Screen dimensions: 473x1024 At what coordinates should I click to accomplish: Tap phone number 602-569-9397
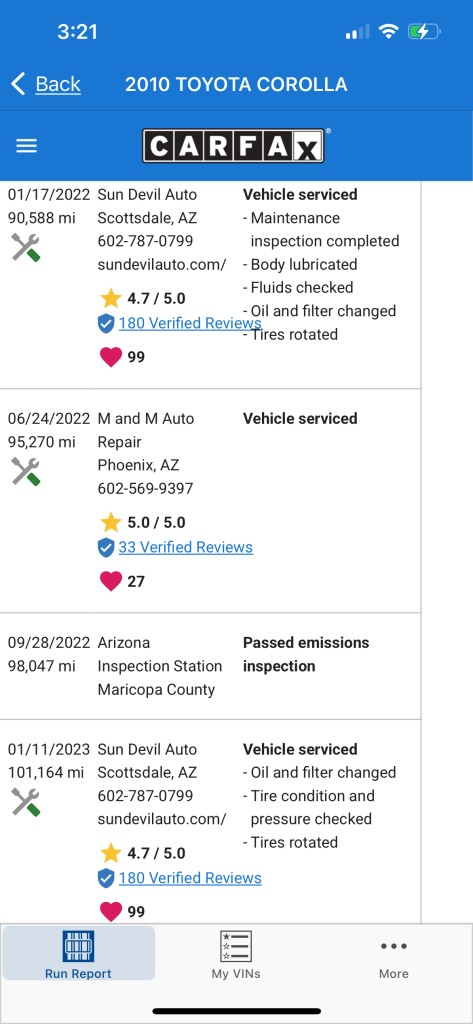click(x=146, y=488)
